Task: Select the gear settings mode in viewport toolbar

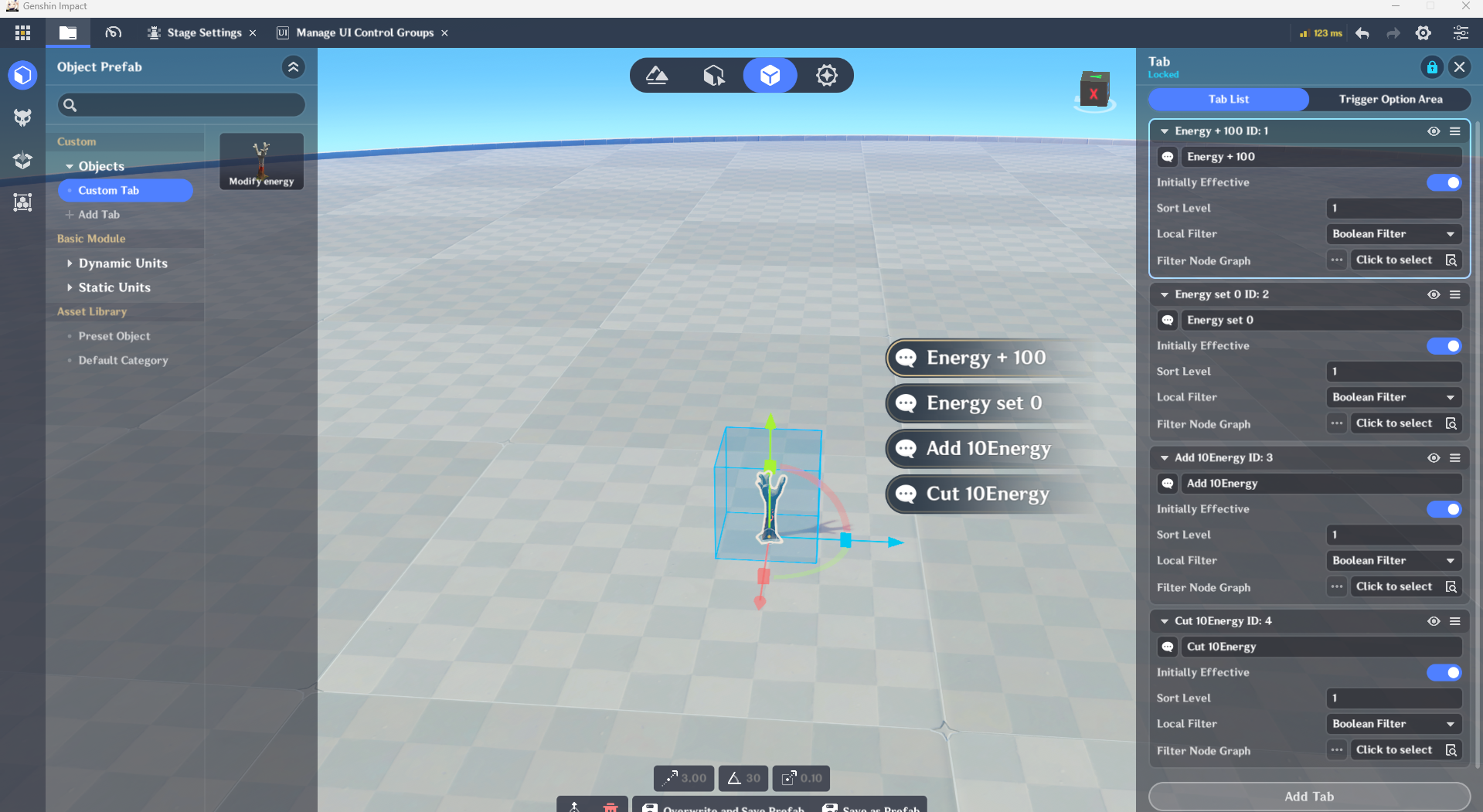Action: [826, 75]
